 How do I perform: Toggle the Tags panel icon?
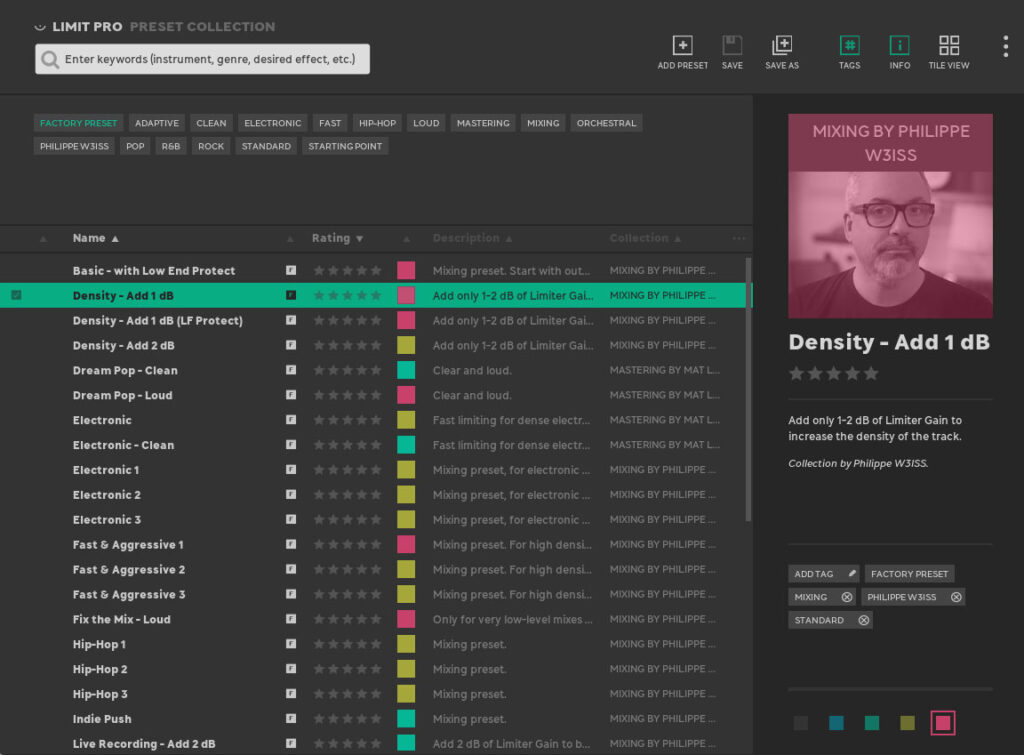click(849, 45)
